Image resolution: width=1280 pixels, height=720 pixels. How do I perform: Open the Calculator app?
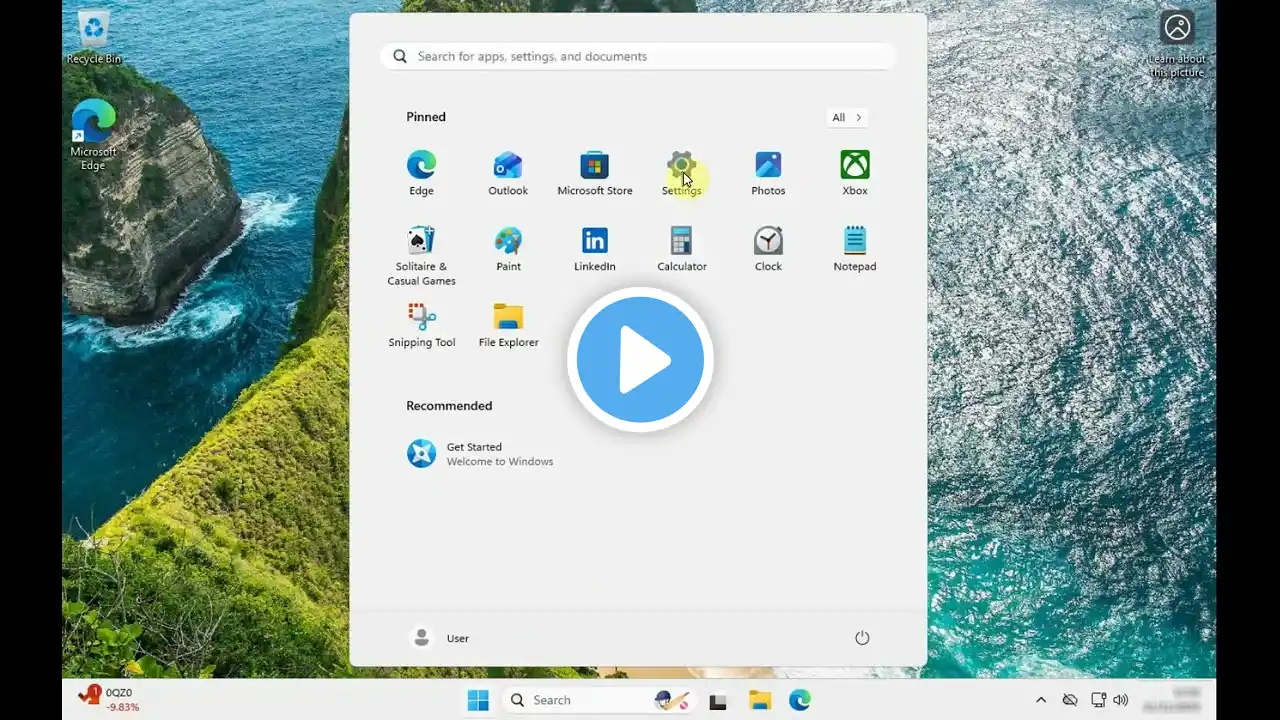681,249
